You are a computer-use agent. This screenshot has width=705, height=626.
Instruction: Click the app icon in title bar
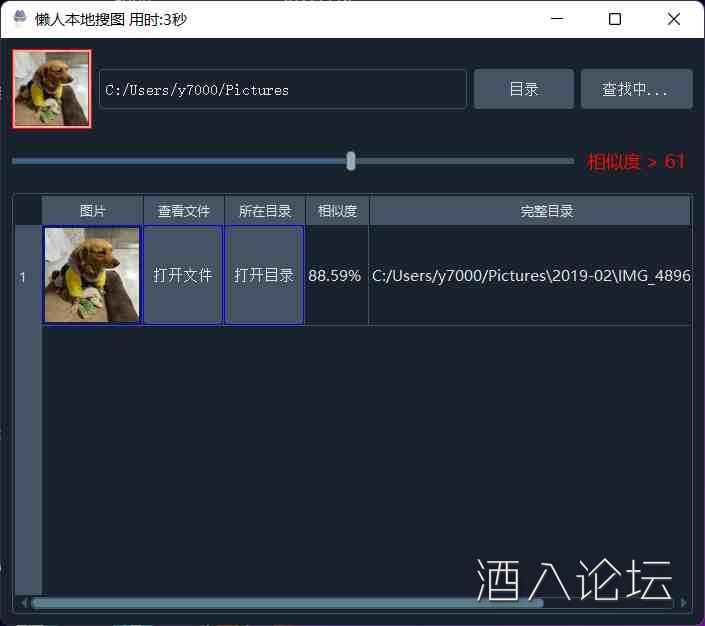19,18
